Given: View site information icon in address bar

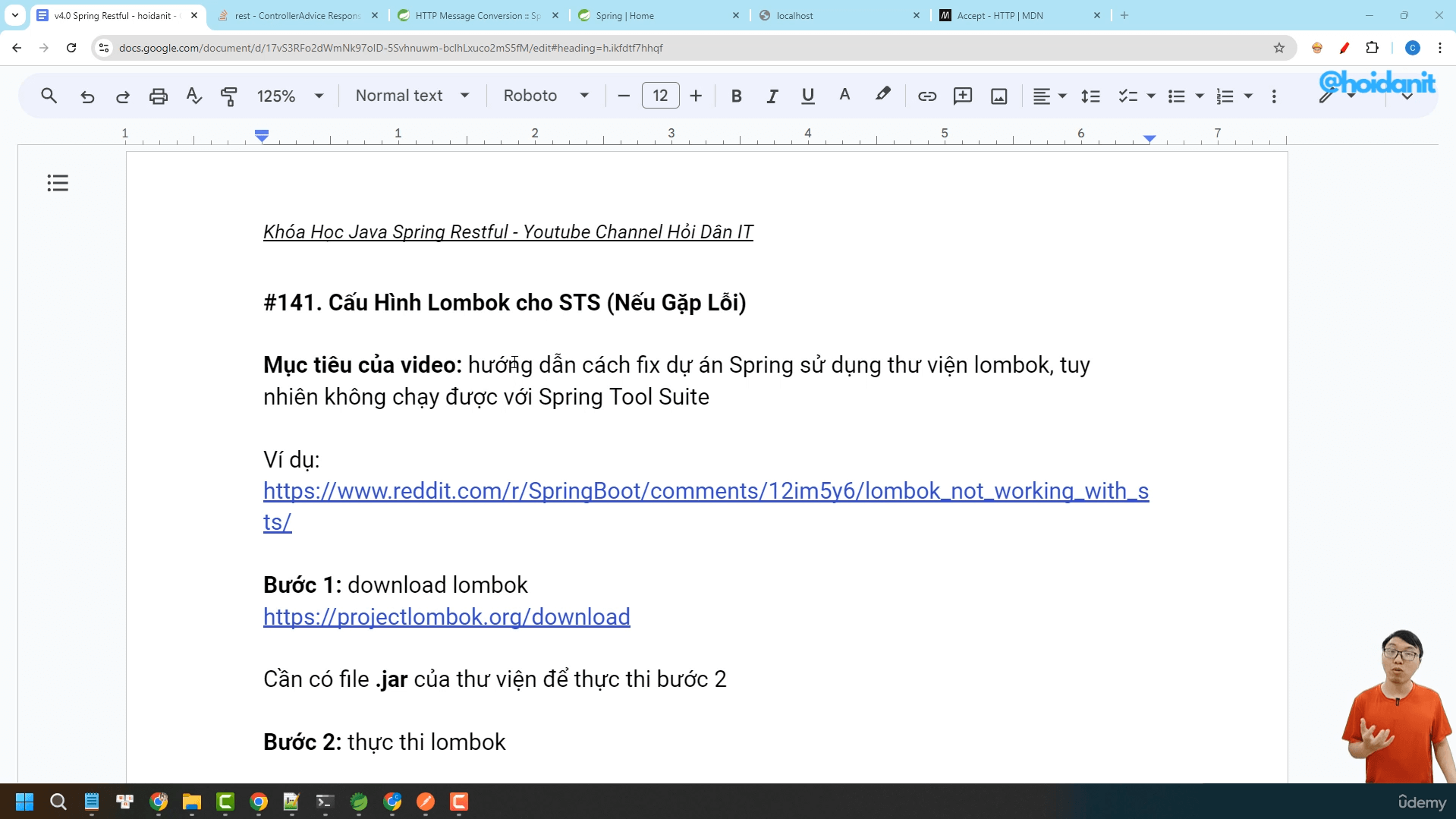Looking at the screenshot, I should 104,48.
